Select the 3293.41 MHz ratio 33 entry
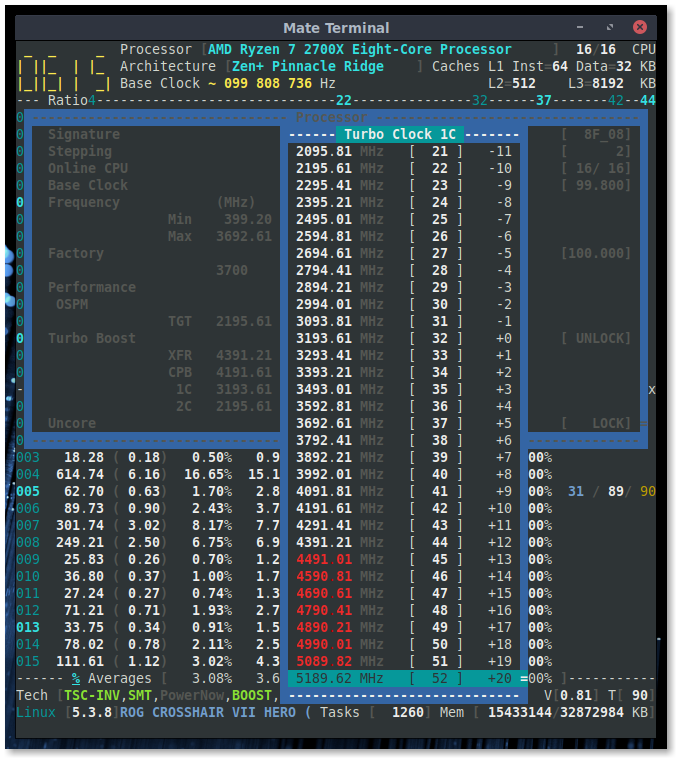676x758 pixels. point(404,355)
